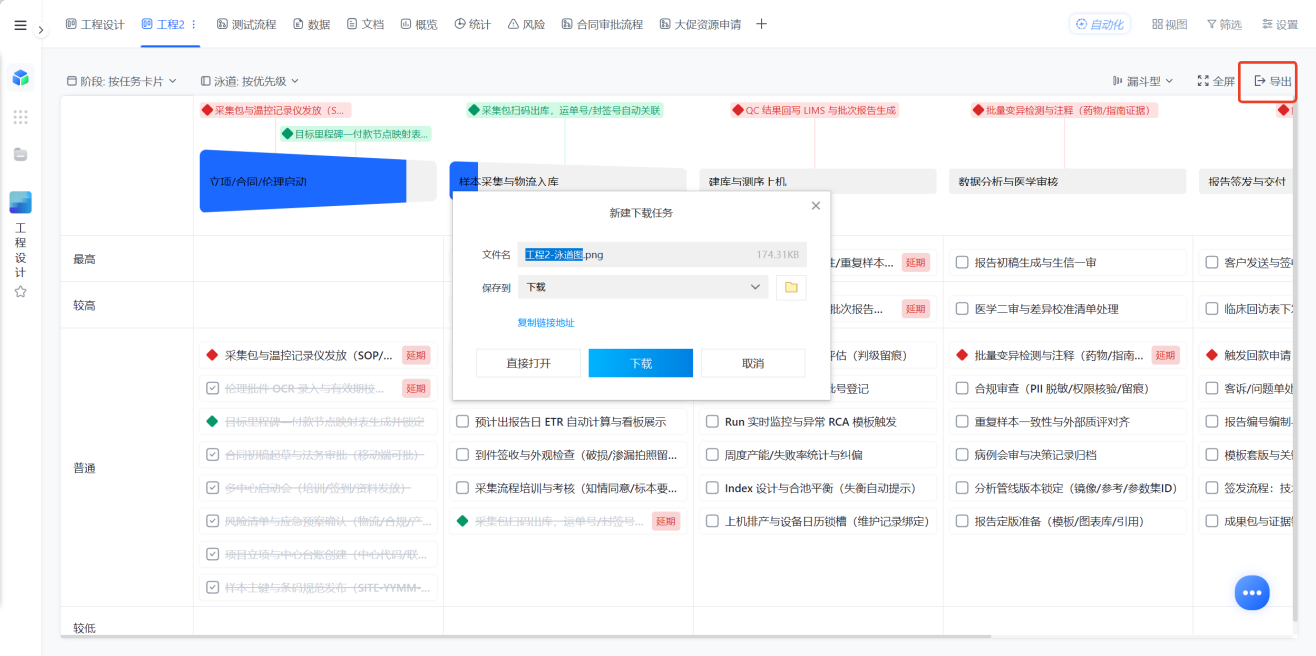Click the 自动化 automation button
1316x656 pixels.
[1099, 24]
